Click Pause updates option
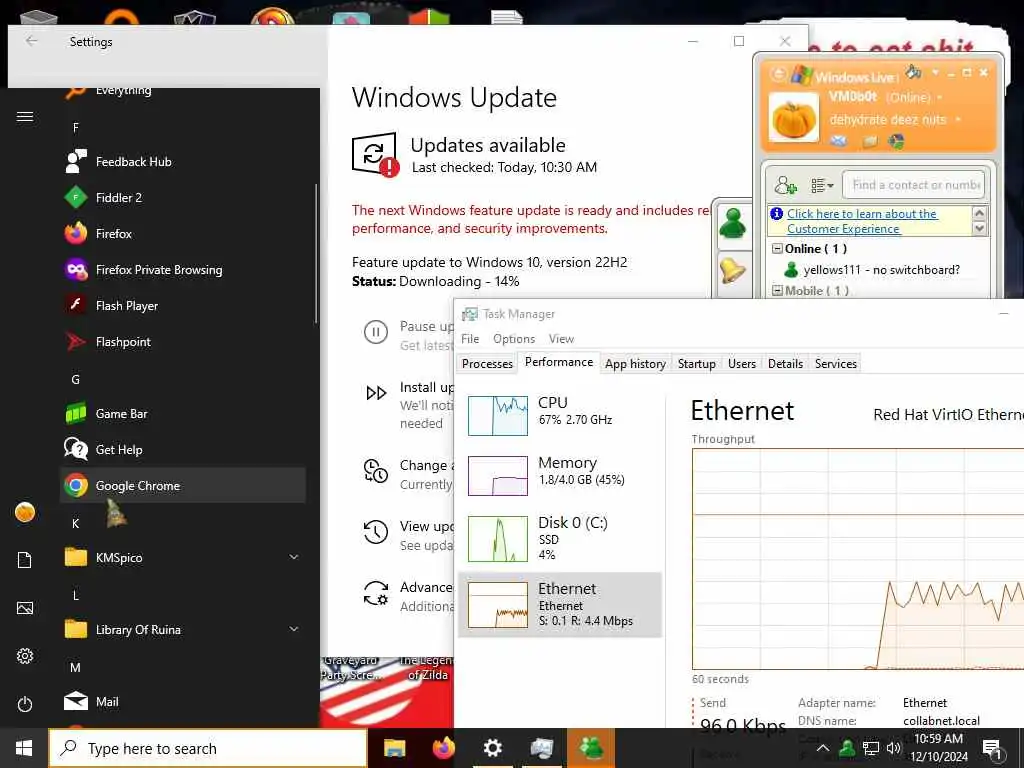The height and width of the screenshot is (768, 1024). point(408,335)
